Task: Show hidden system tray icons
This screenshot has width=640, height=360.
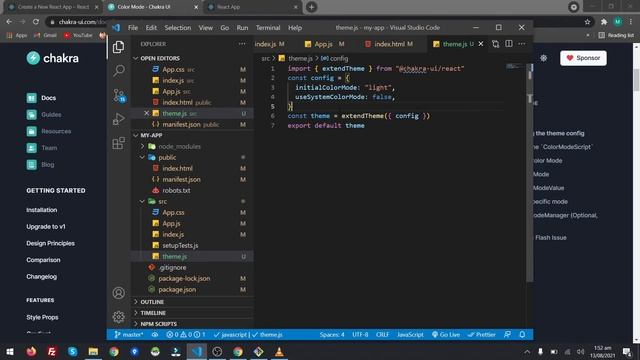Action: click(527, 352)
